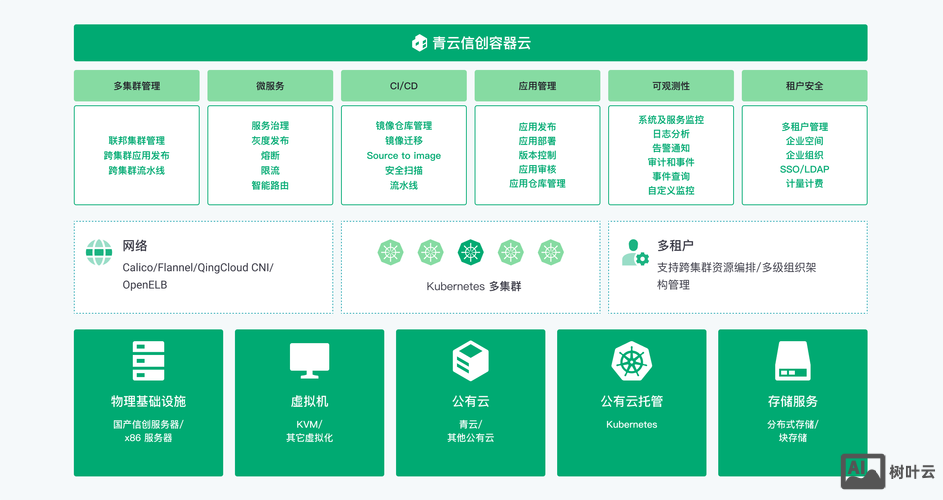Click the 审计和事件 text
The width and height of the screenshot is (943, 500).
pyautogui.click(x=671, y=162)
